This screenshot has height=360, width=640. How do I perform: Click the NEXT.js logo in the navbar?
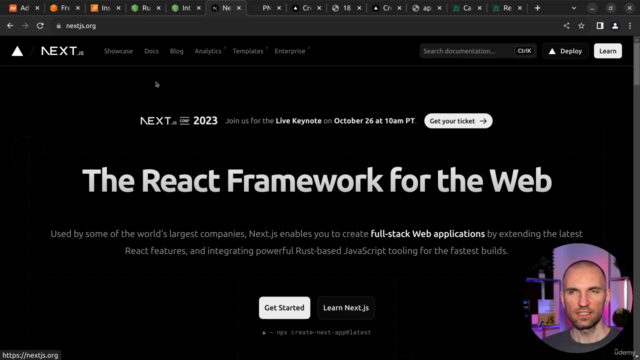[x=62, y=51]
